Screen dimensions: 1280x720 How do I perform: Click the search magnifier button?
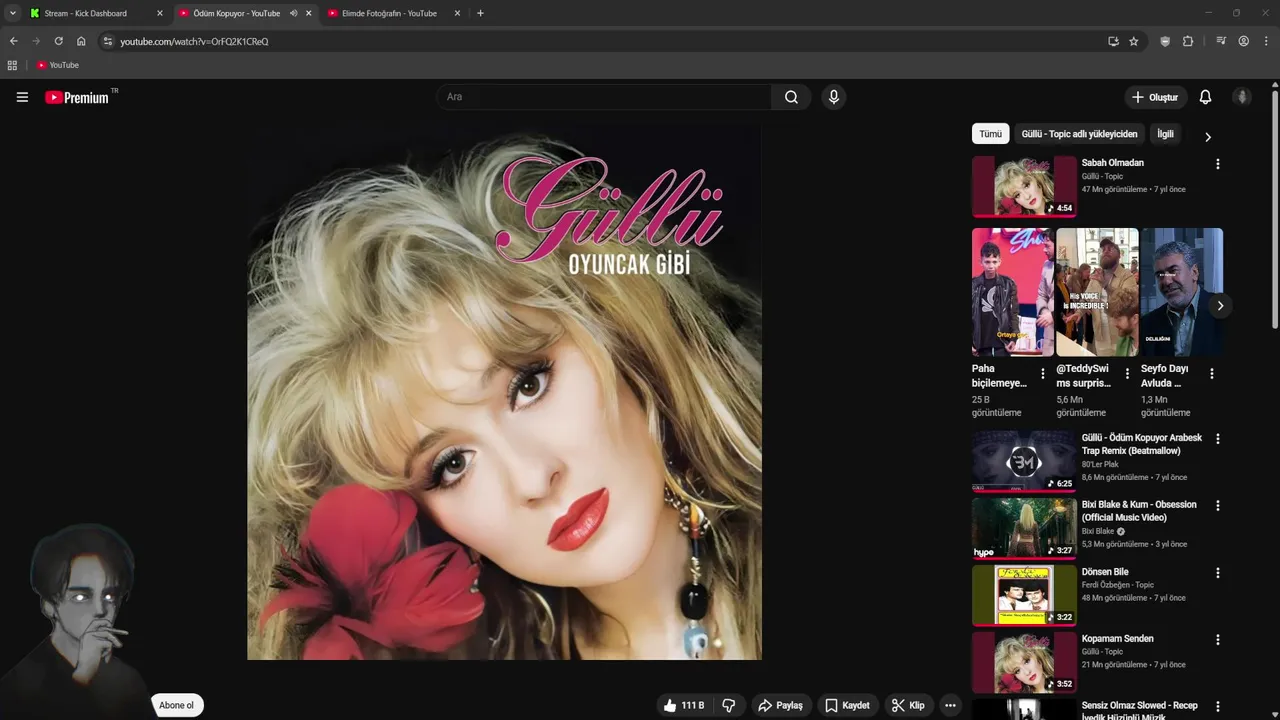click(x=791, y=97)
